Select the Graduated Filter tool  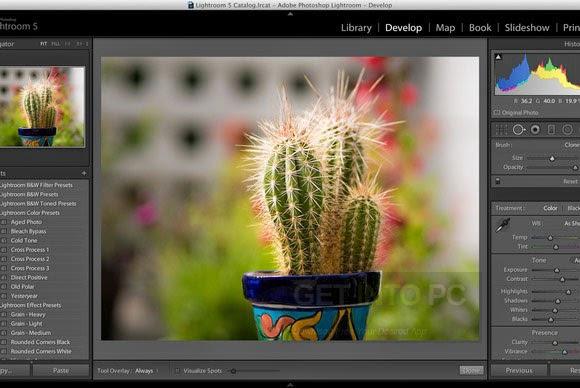click(551, 129)
